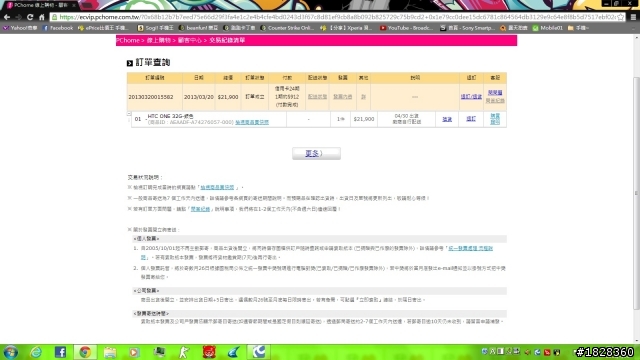Click the vertical page scrollbar
Viewport: 640px width, 360px height.
[636, 192]
